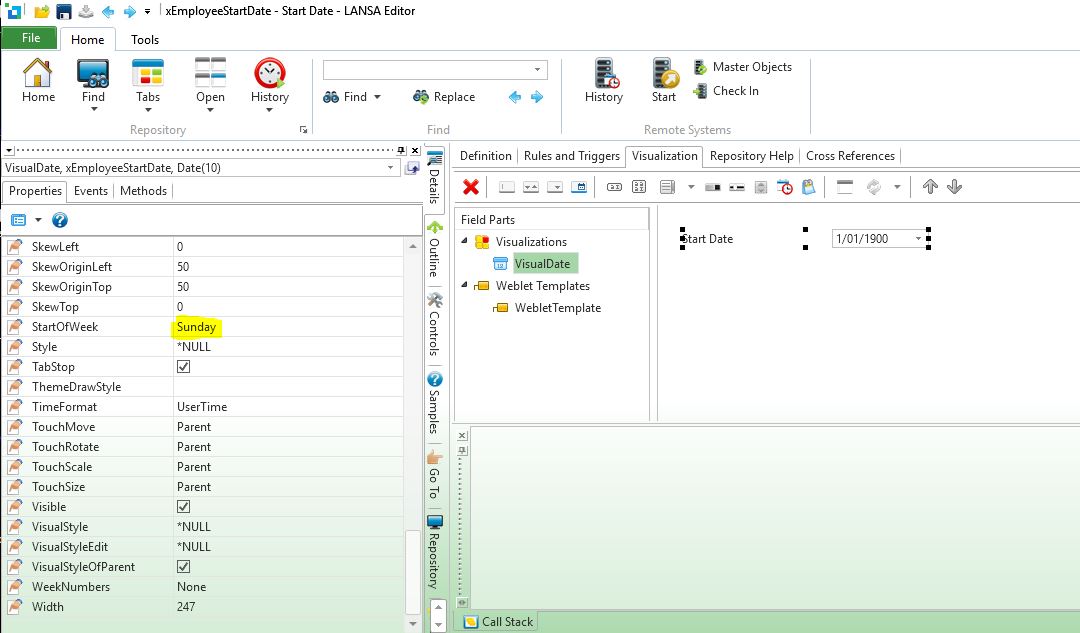The width and height of the screenshot is (1080, 633).
Task: Switch to the Cross References tab
Action: pyautogui.click(x=850, y=156)
